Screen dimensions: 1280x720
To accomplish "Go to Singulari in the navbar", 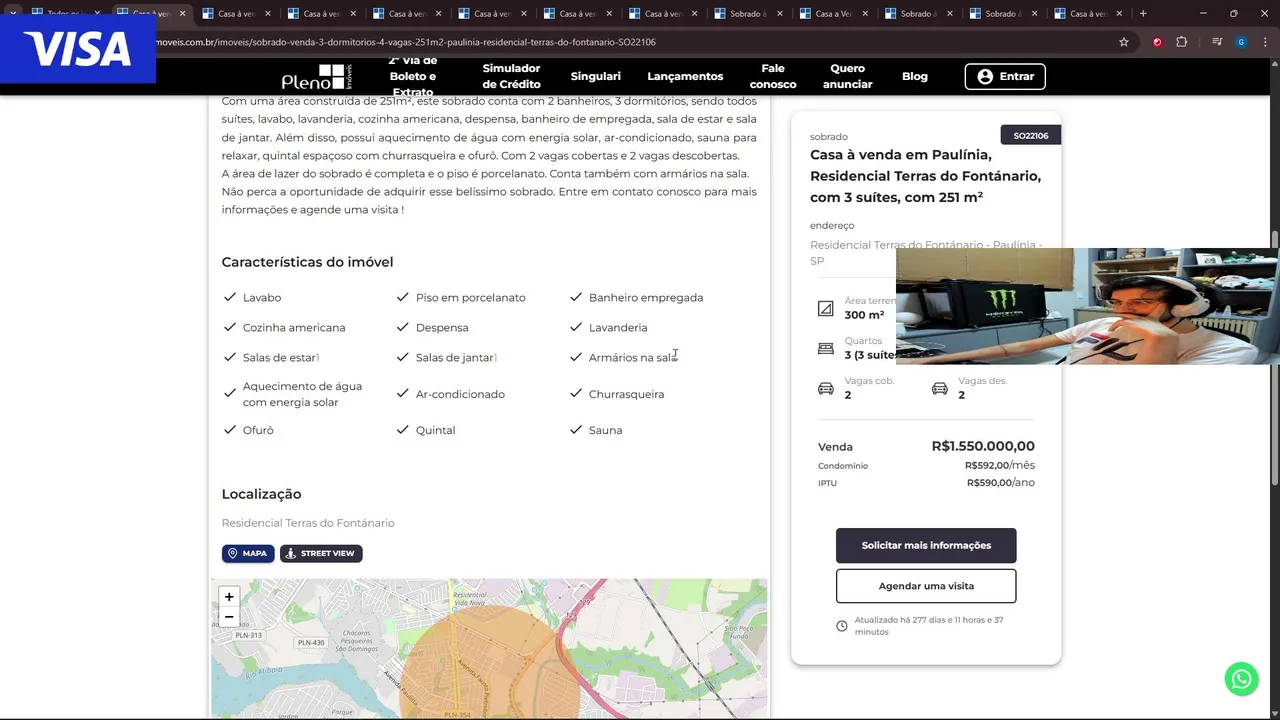I will (x=595, y=76).
